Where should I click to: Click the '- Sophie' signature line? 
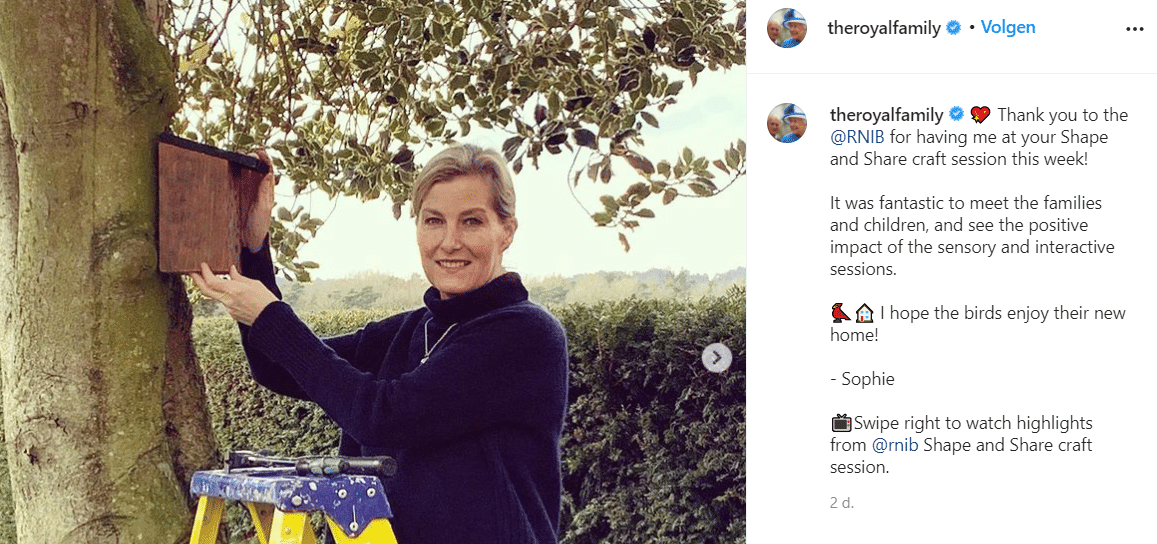click(862, 379)
